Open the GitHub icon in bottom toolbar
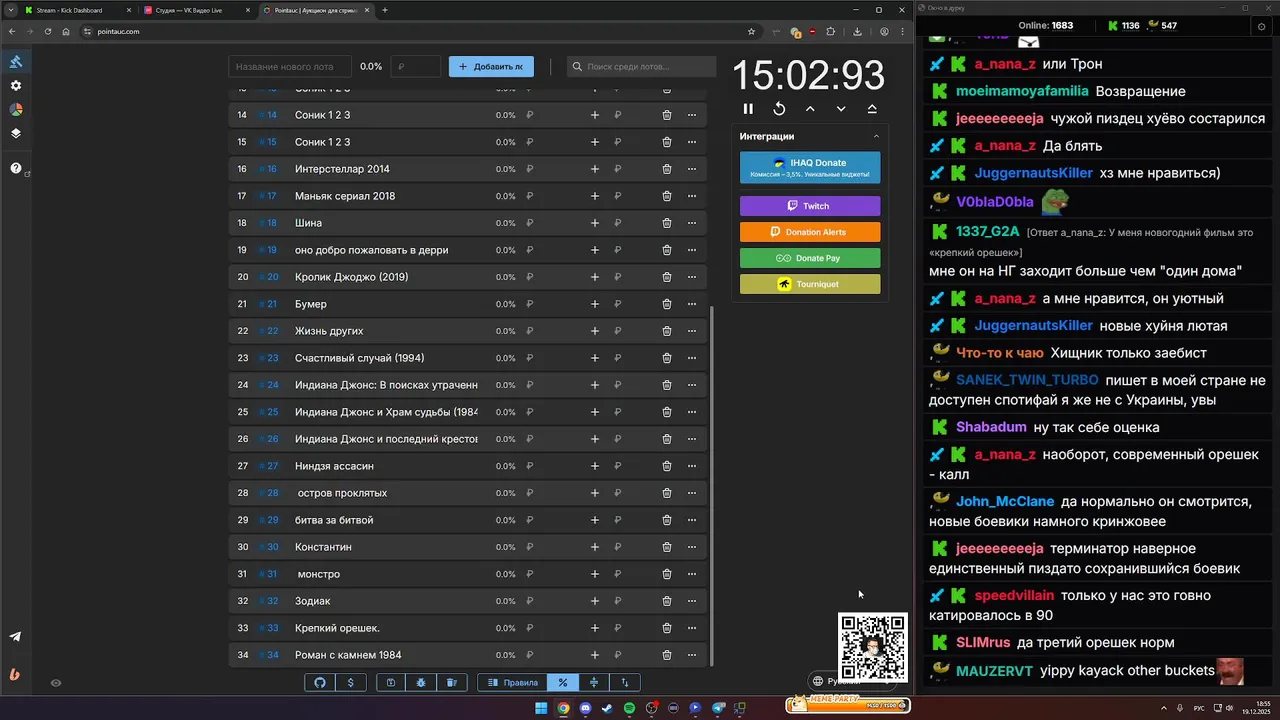 tap(320, 682)
